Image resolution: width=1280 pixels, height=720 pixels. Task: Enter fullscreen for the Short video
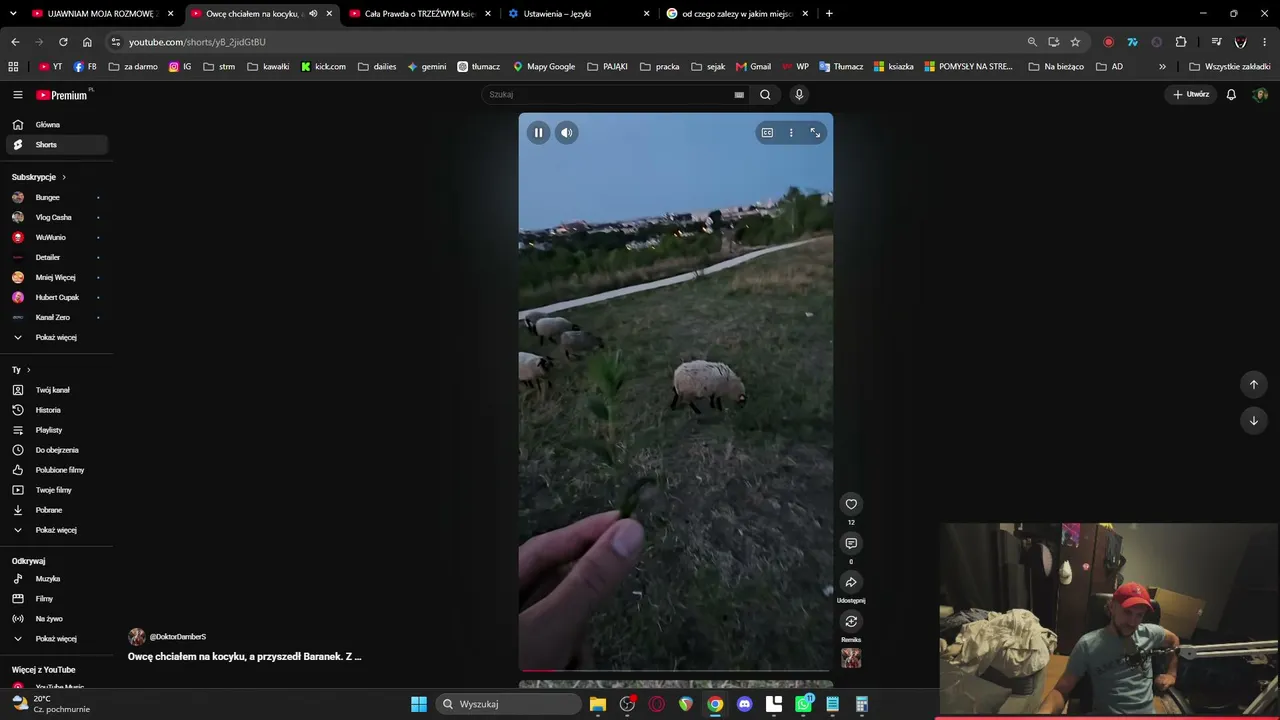(815, 132)
